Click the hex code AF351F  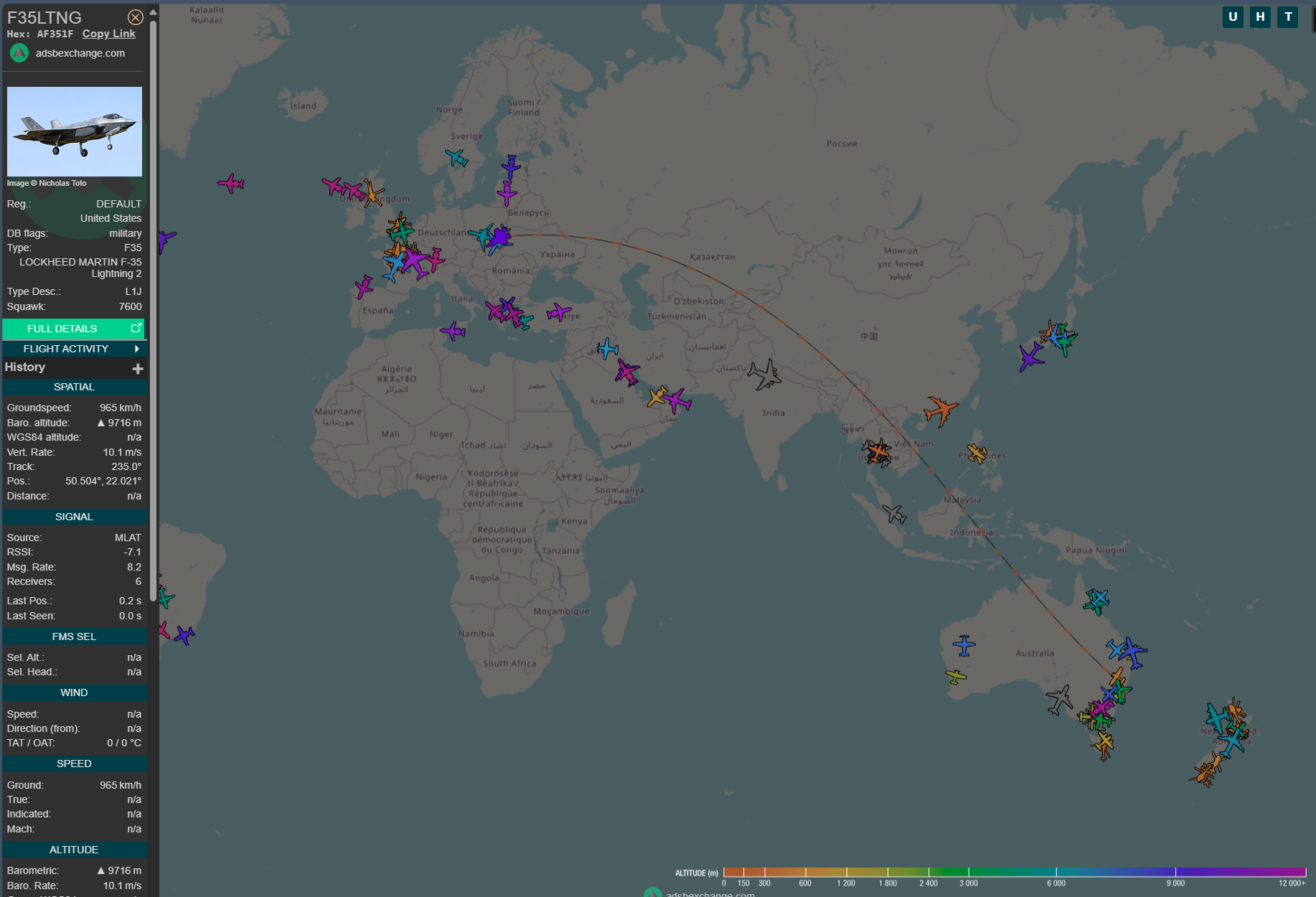click(55, 34)
